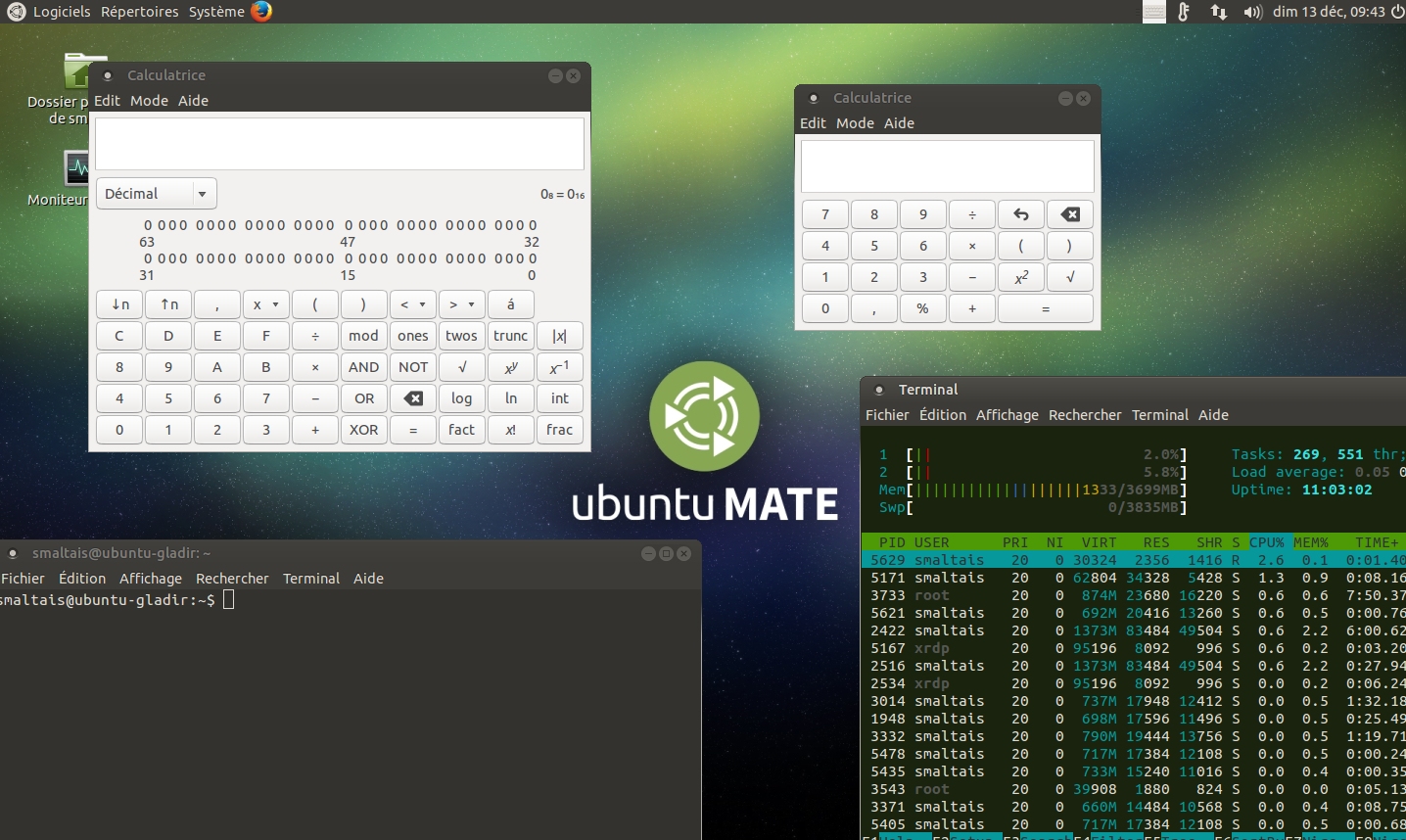The height and width of the screenshot is (840, 1406).
Task: Expand the 'x' variable dropdown button
Action: coord(265,304)
